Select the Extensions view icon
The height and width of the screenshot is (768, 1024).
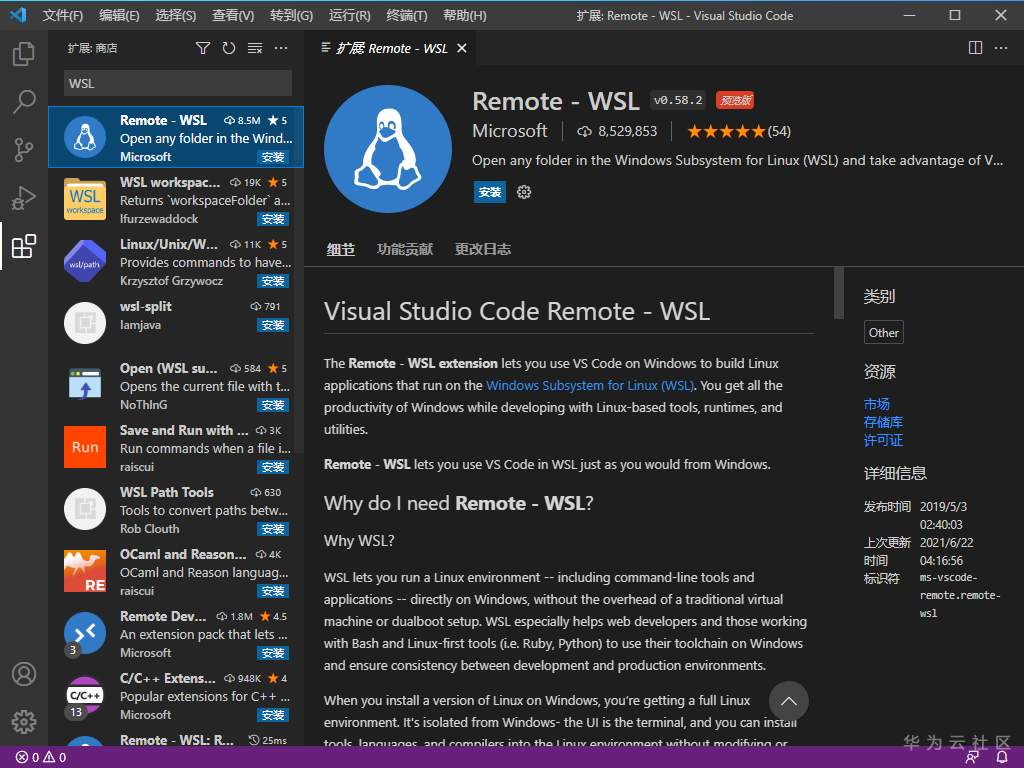pyautogui.click(x=24, y=246)
